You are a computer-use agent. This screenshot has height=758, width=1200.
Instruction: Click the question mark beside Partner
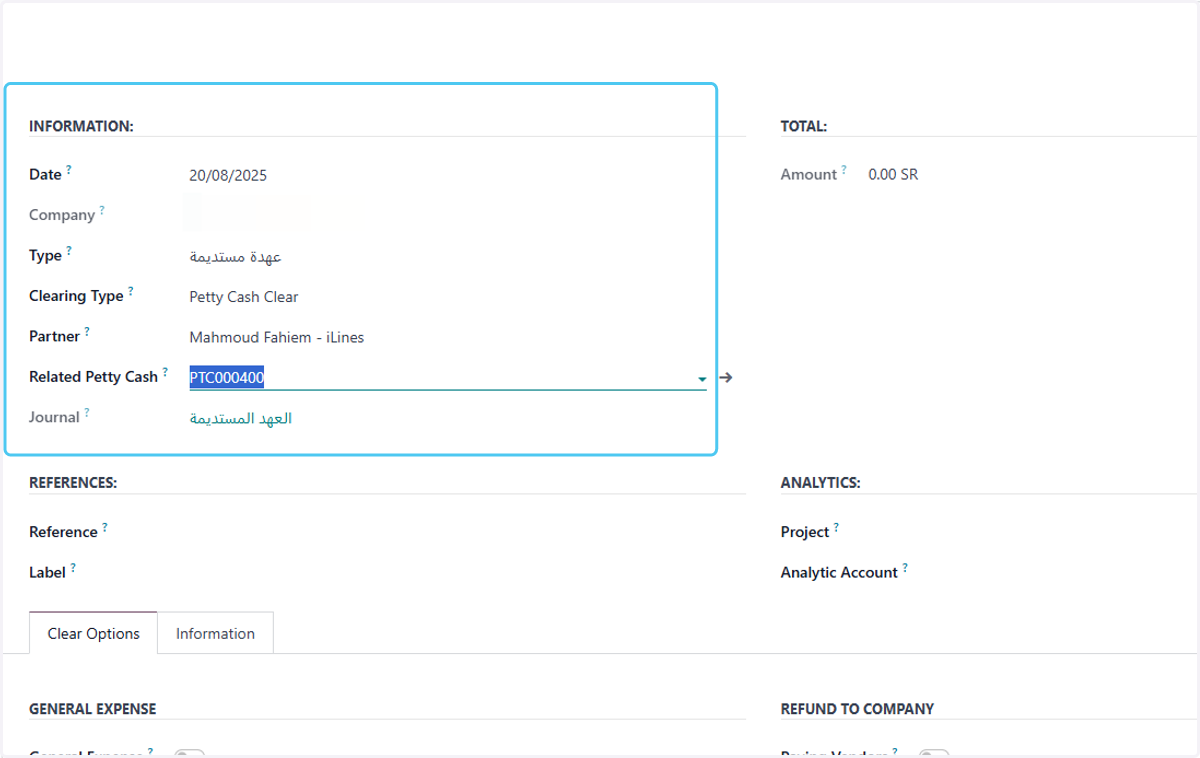point(87,332)
